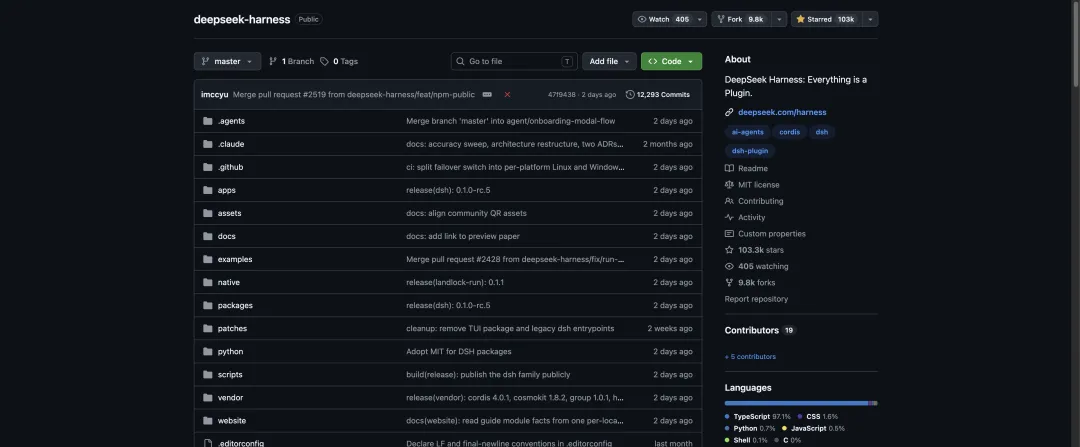This screenshot has height=447, width=1080.
Task: Click the TypeScript 97.1% language entry
Action: (758, 417)
